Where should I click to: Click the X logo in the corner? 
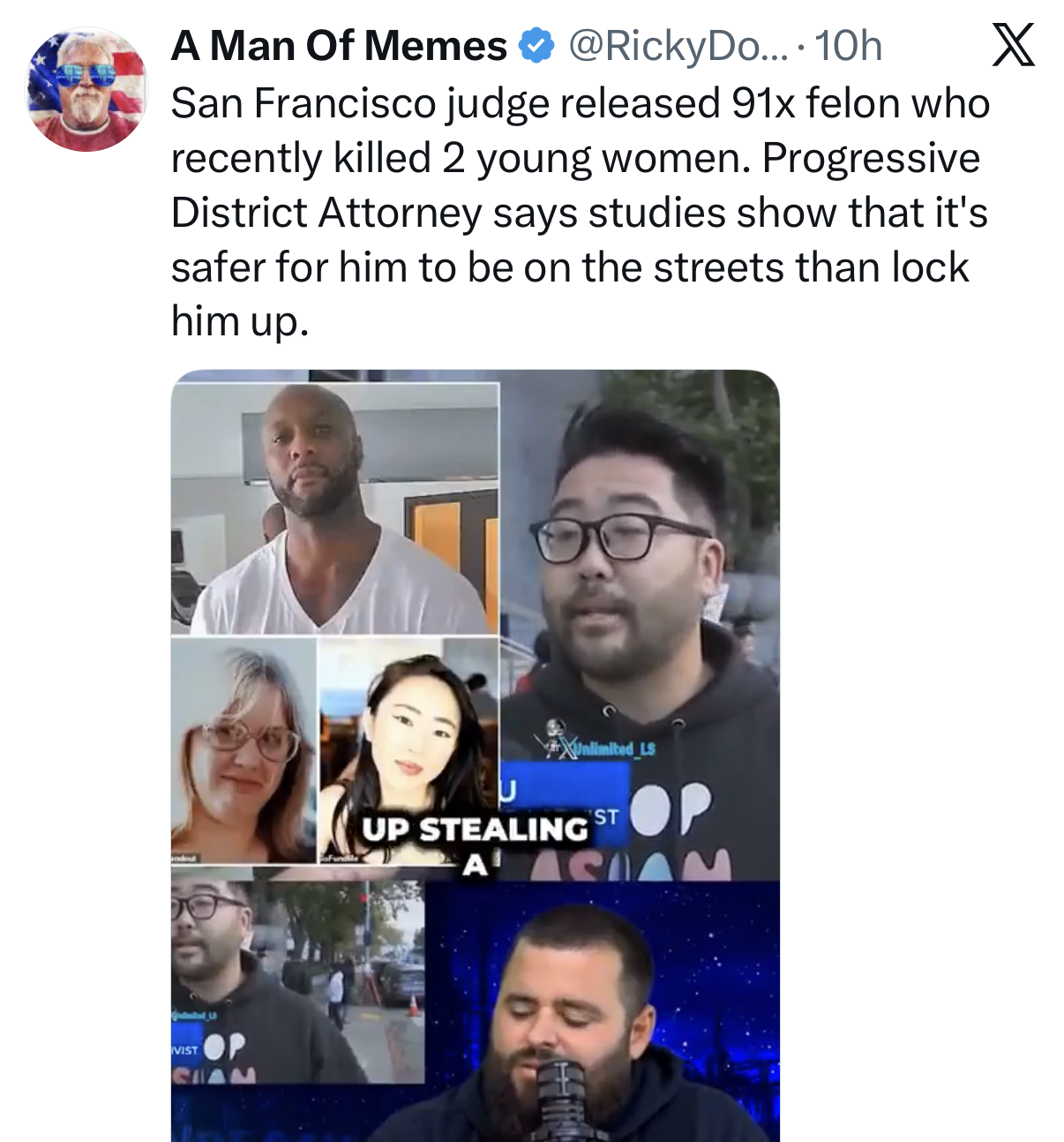[1014, 45]
